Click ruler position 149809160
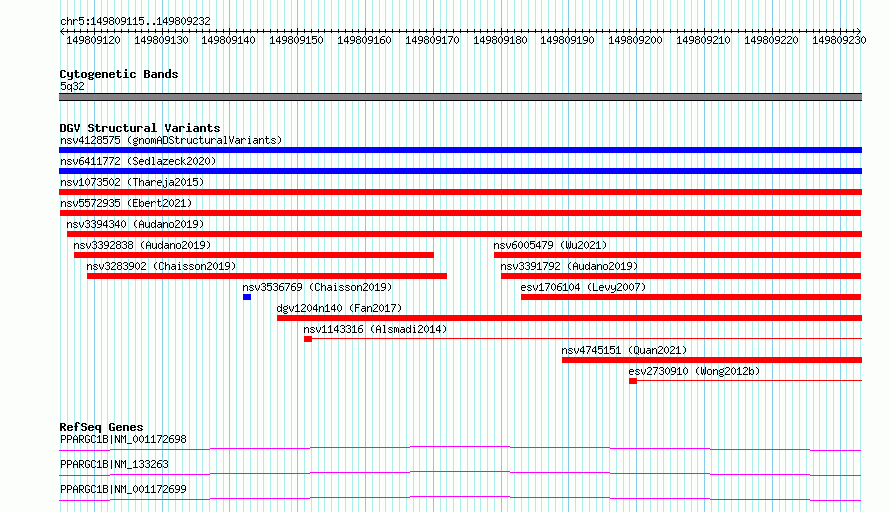This screenshot has height=512, width=890. [x=364, y=40]
